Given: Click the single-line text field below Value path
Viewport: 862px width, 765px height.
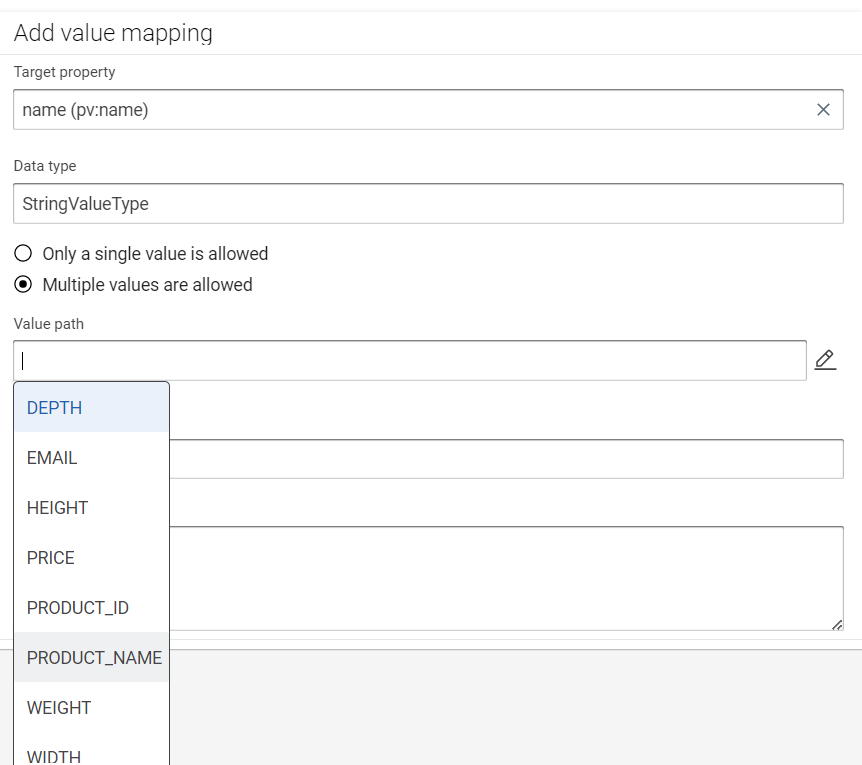Looking at the screenshot, I should [505, 459].
